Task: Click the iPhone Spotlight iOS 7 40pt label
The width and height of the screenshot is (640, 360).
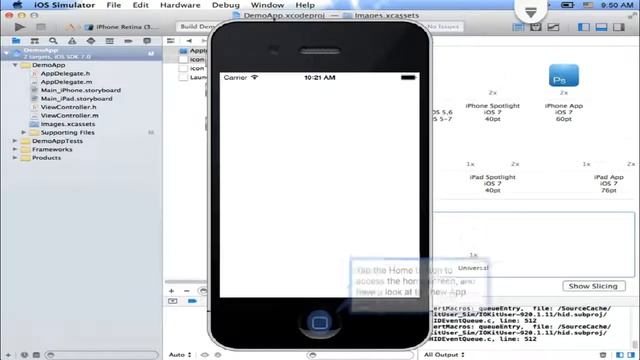Action: (492, 112)
